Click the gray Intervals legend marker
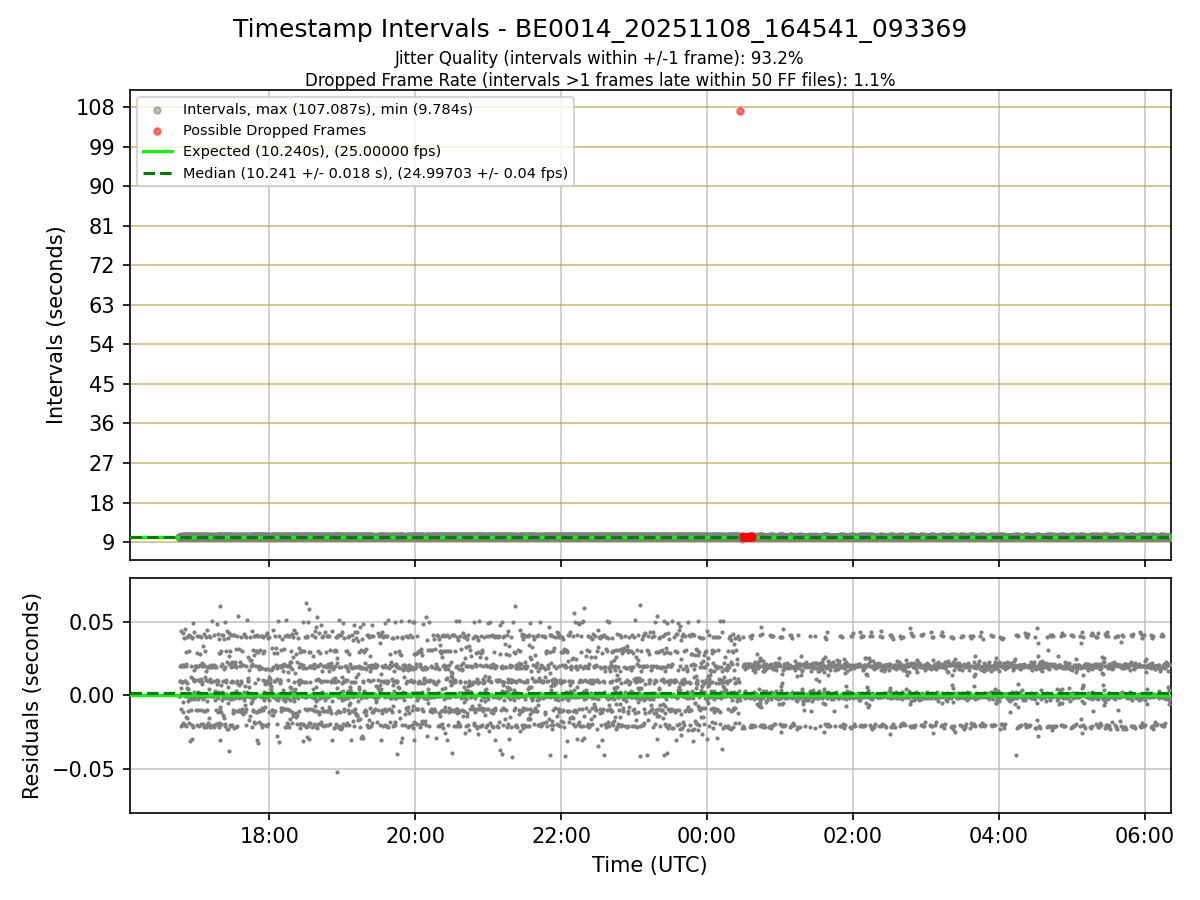This screenshot has height=900, width=1200. click(x=157, y=109)
